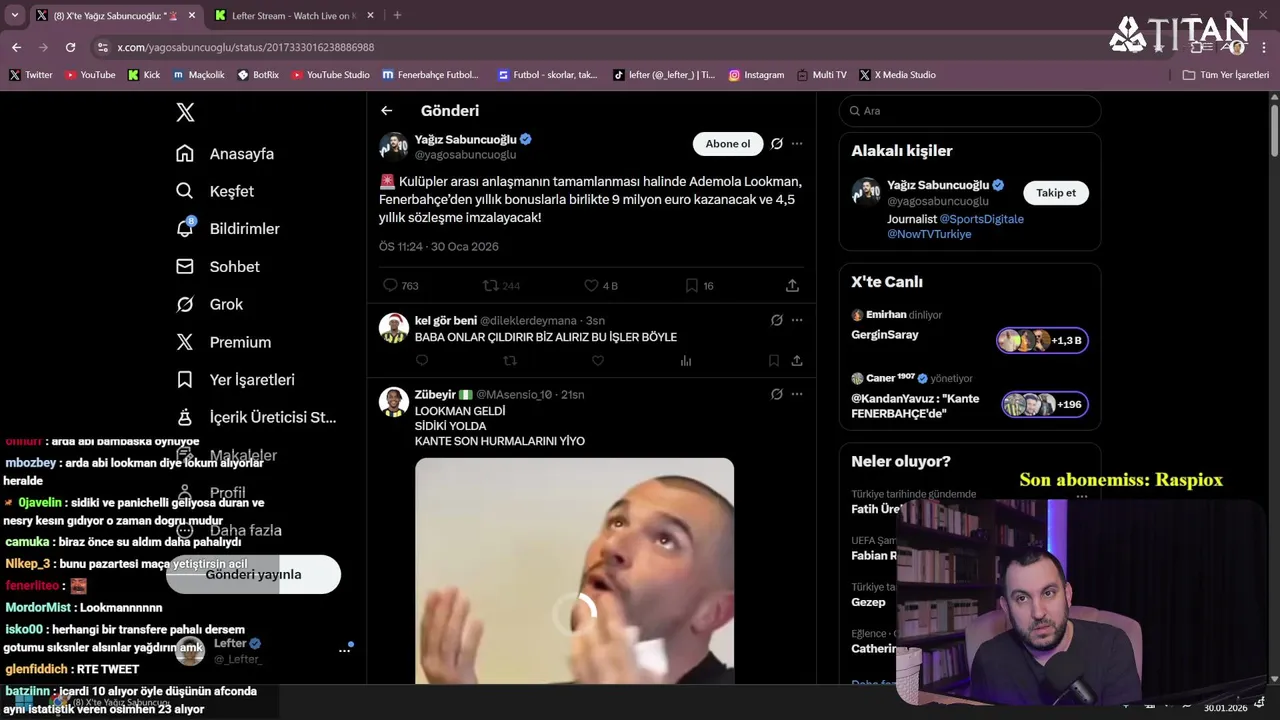
Task: Open @NowTVTurkiye link
Action: (x=929, y=234)
